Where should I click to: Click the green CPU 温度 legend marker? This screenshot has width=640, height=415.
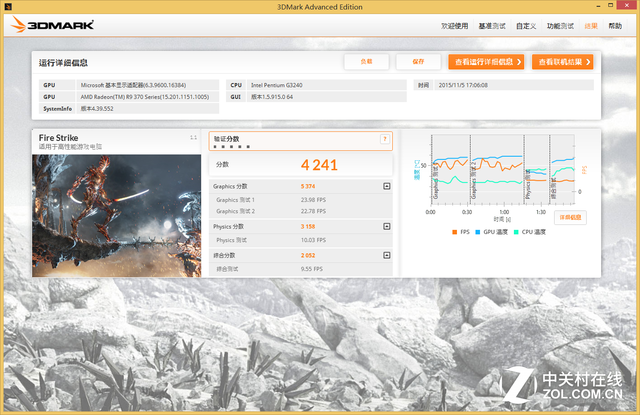[x=516, y=232]
